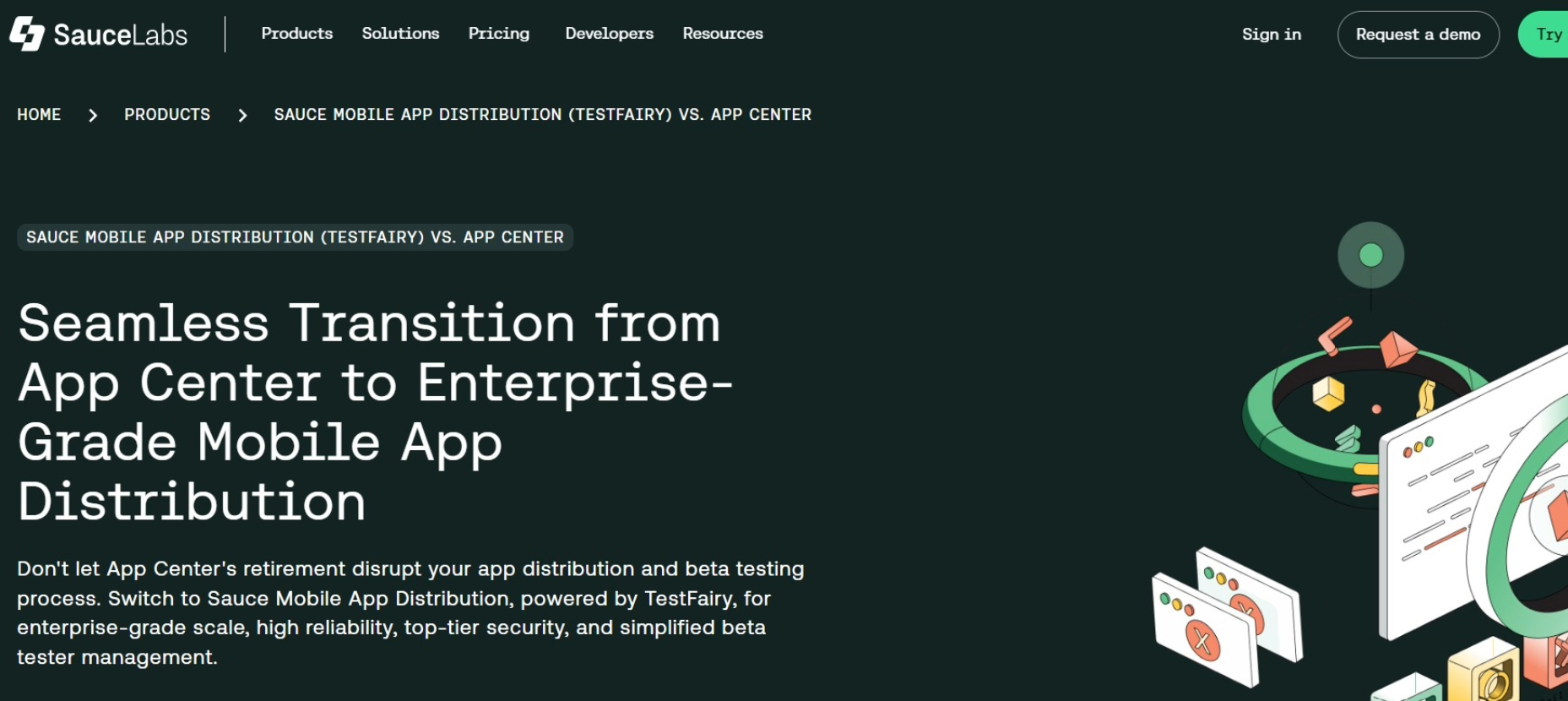1568x701 pixels.
Task: Go to the Pricing page
Action: [499, 34]
